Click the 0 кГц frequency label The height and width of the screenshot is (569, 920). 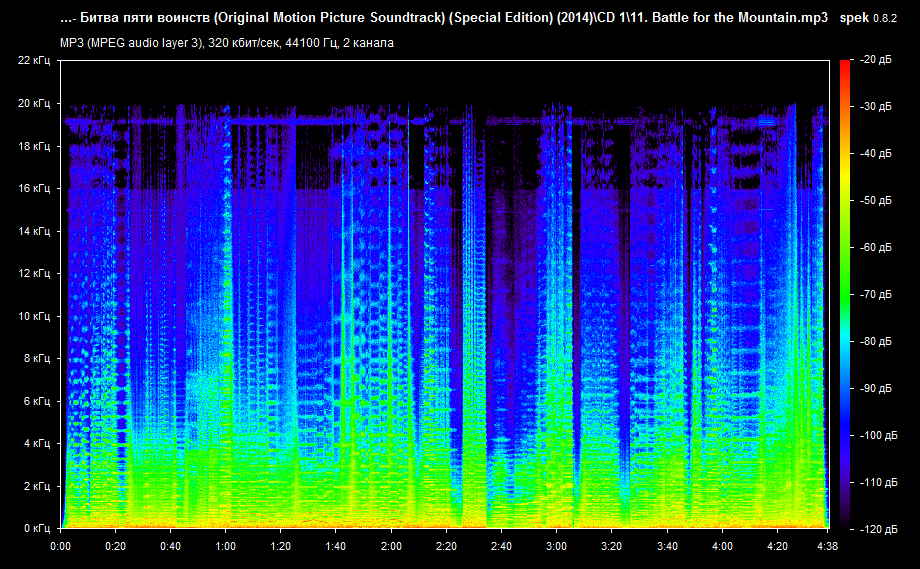click(x=37, y=527)
